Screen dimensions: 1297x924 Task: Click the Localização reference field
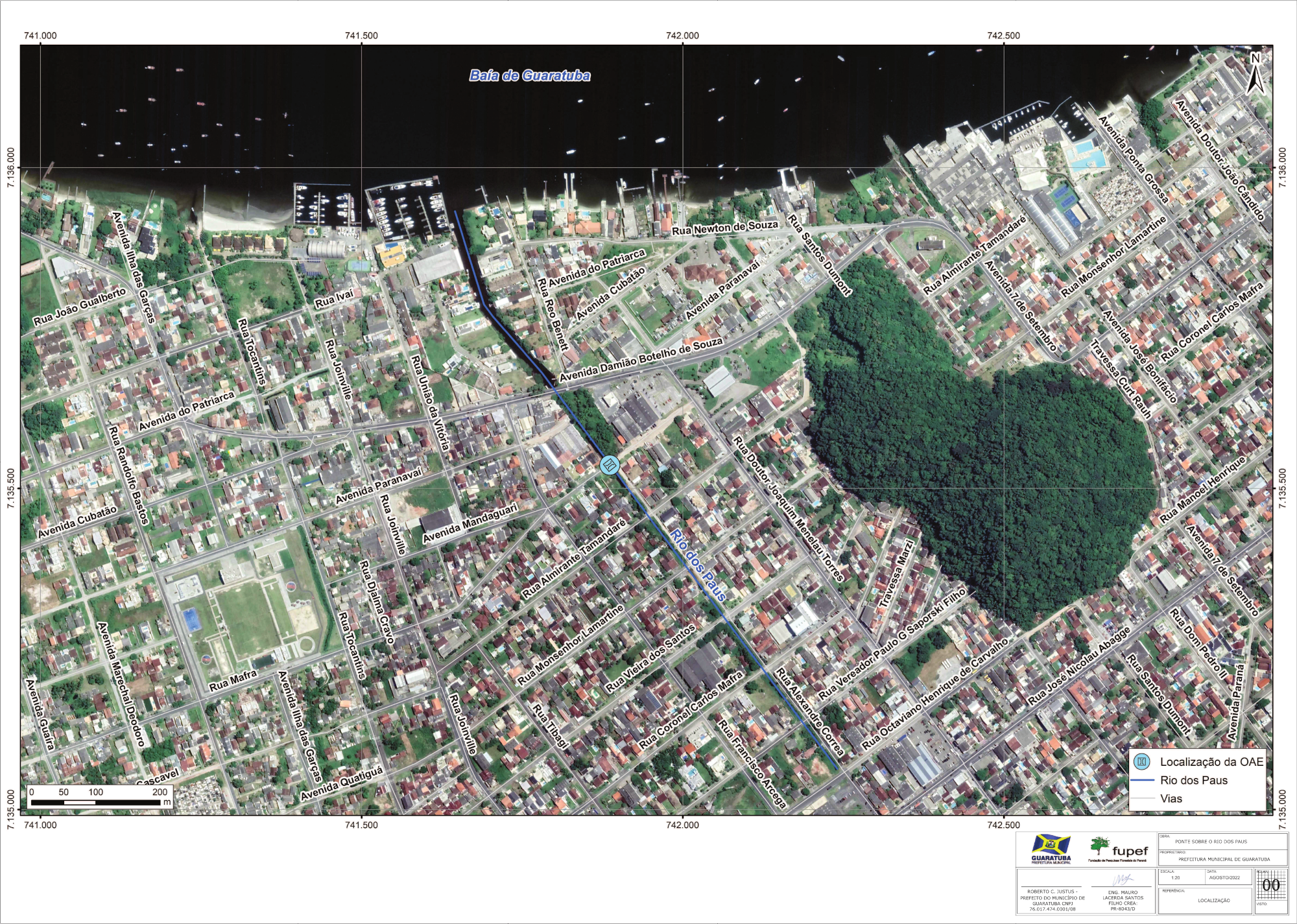point(1213,900)
